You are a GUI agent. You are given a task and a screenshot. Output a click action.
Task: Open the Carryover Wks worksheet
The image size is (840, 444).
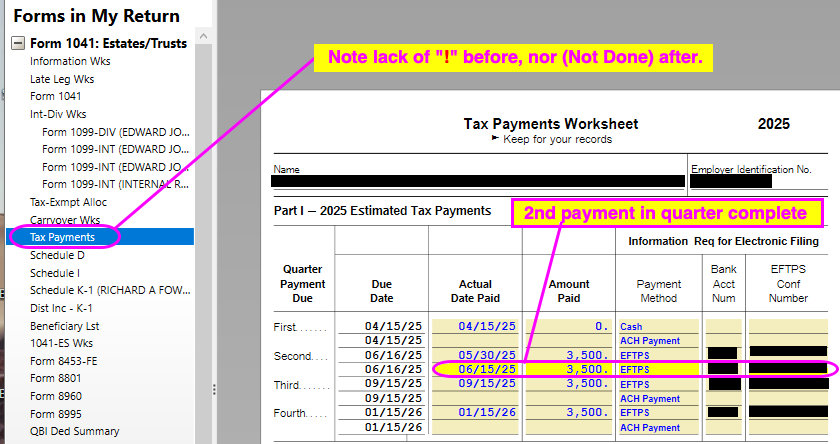coord(65,219)
